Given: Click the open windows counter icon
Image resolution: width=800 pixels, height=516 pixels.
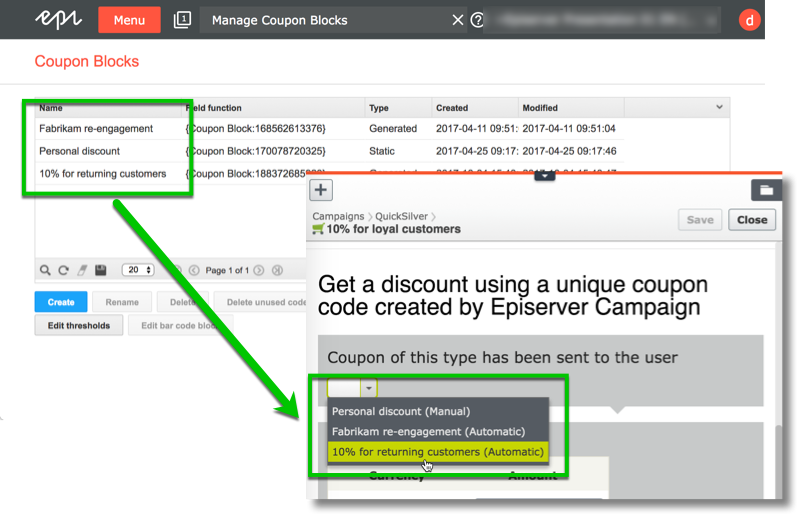Looking at the screenshot, I should (182, 20).
